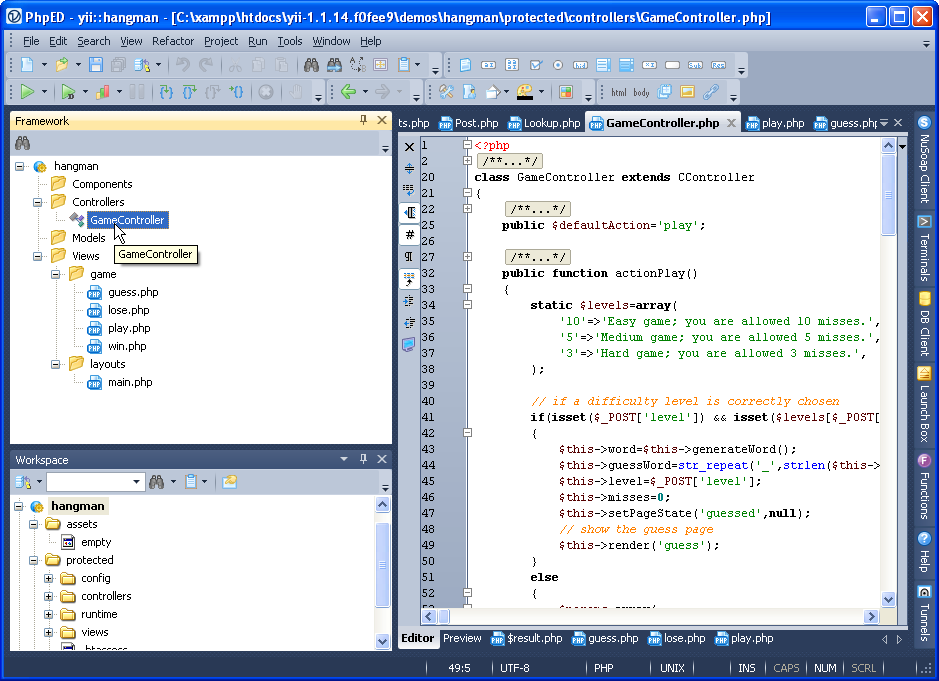Image resolution: width=939 pixels, height=681 pixels.
Task: Click the Find binoculars icon in main toolbar
Action: pos(311,65)
